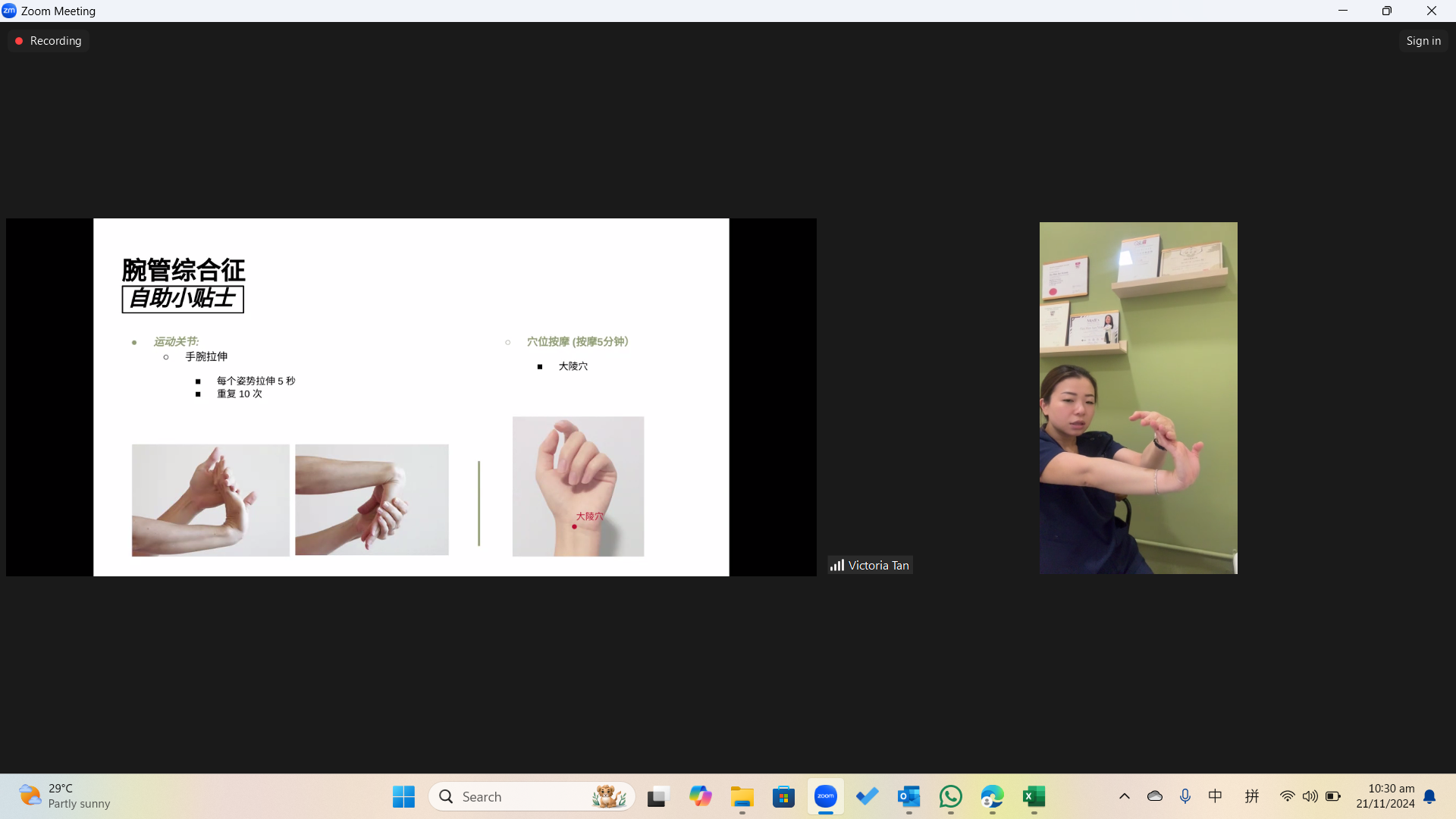
Task: Open the Zoom icon in taskbar
Action: pos(825,796)
